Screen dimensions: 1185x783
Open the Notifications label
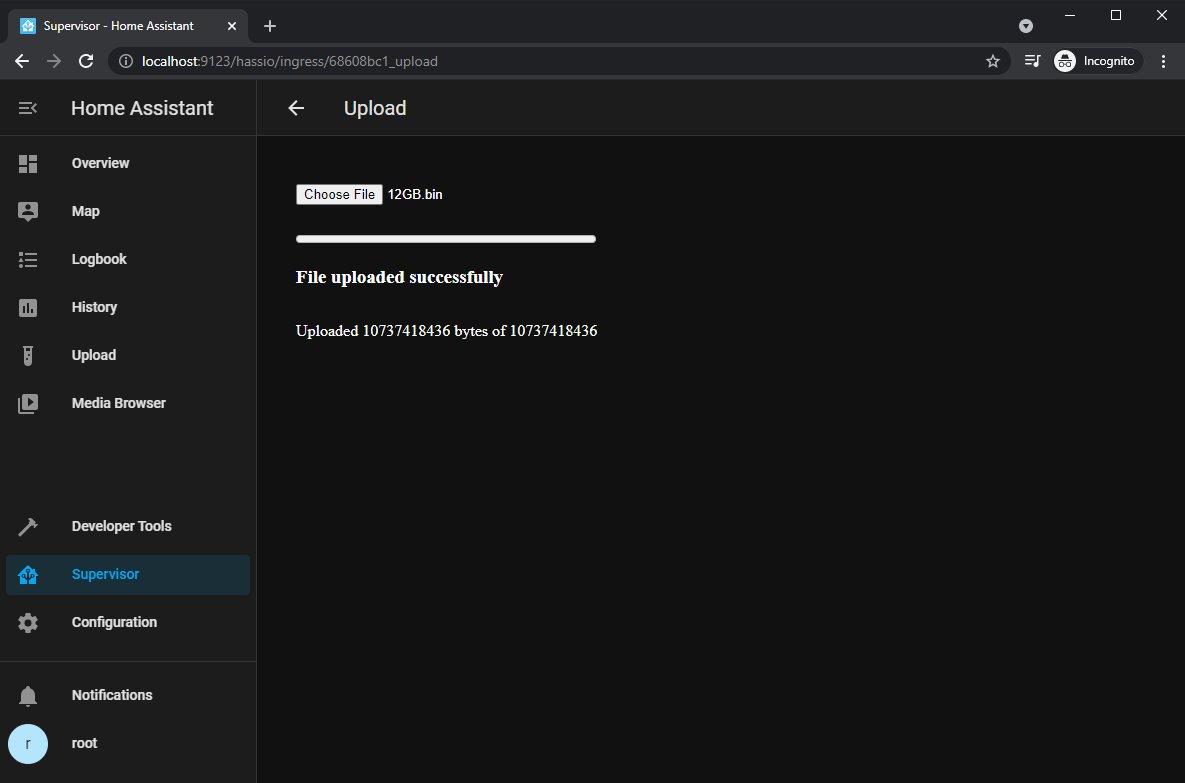click(x=112, y=695)
